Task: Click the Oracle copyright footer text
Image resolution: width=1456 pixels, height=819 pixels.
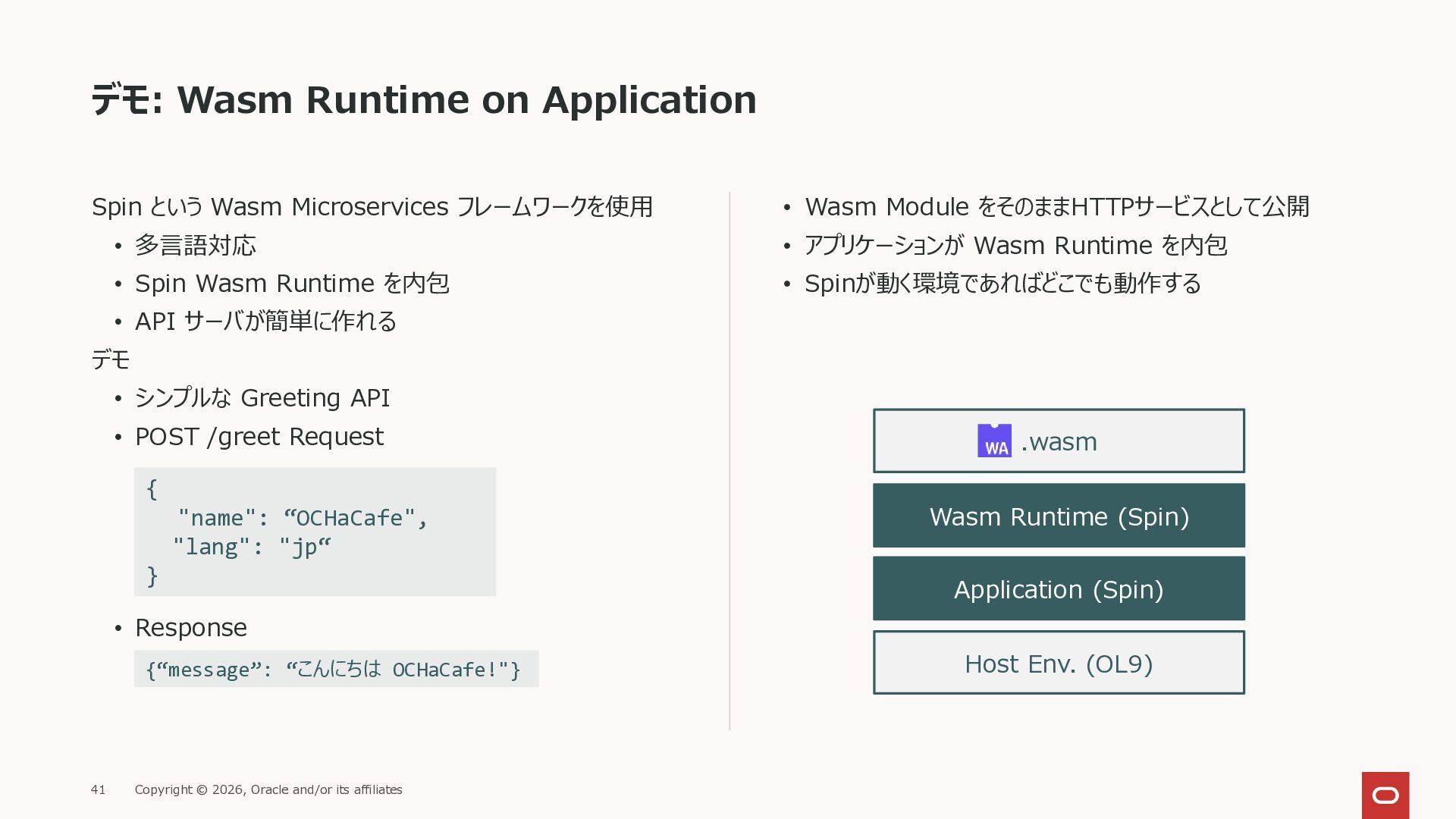Action: [x=268, y=789]
